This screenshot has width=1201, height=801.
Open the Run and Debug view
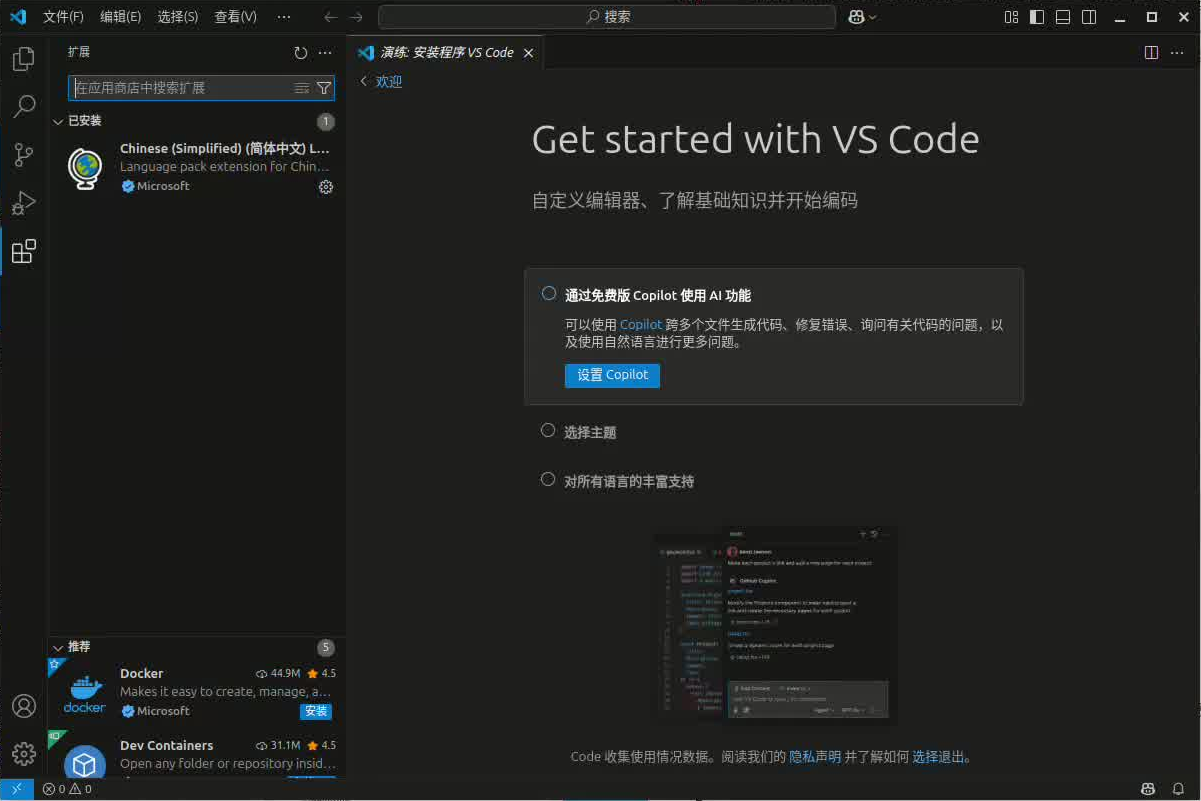tap(23, 203)
